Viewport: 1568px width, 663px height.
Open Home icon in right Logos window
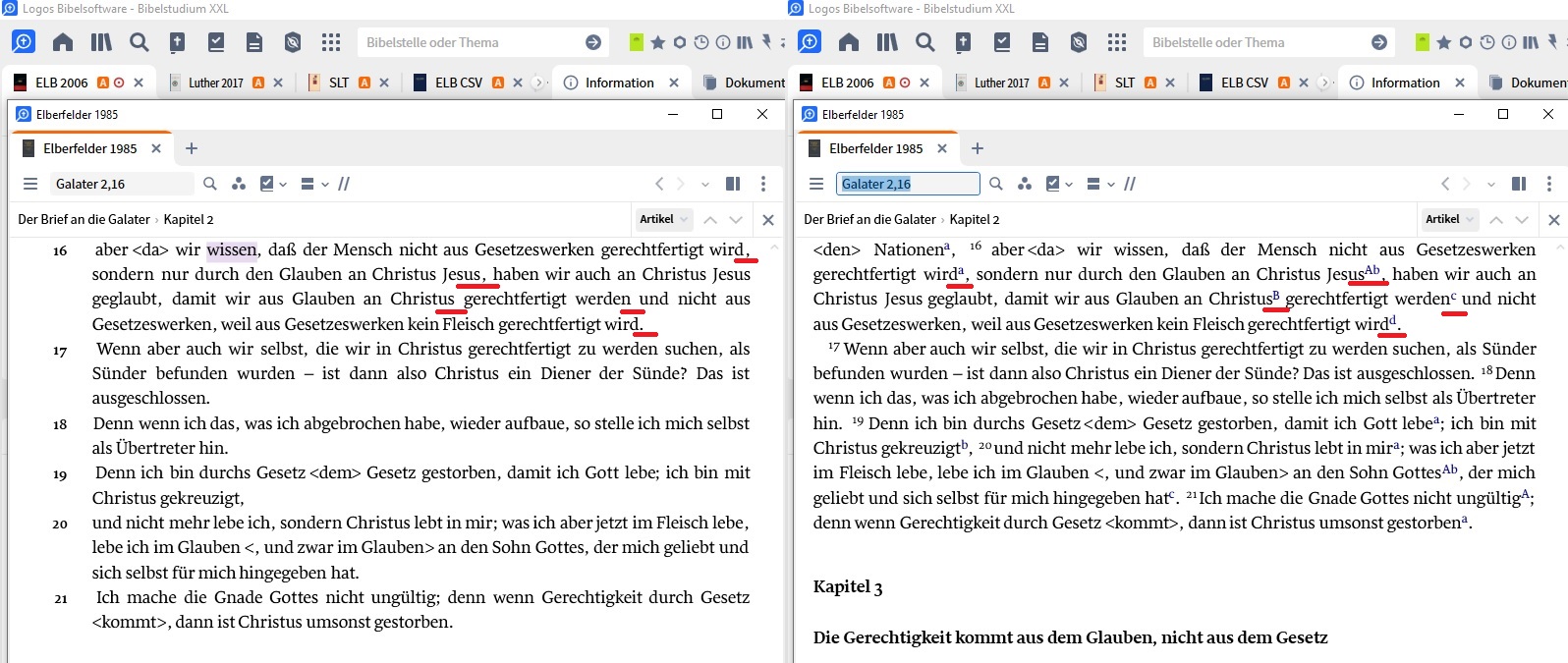(849, 42)
